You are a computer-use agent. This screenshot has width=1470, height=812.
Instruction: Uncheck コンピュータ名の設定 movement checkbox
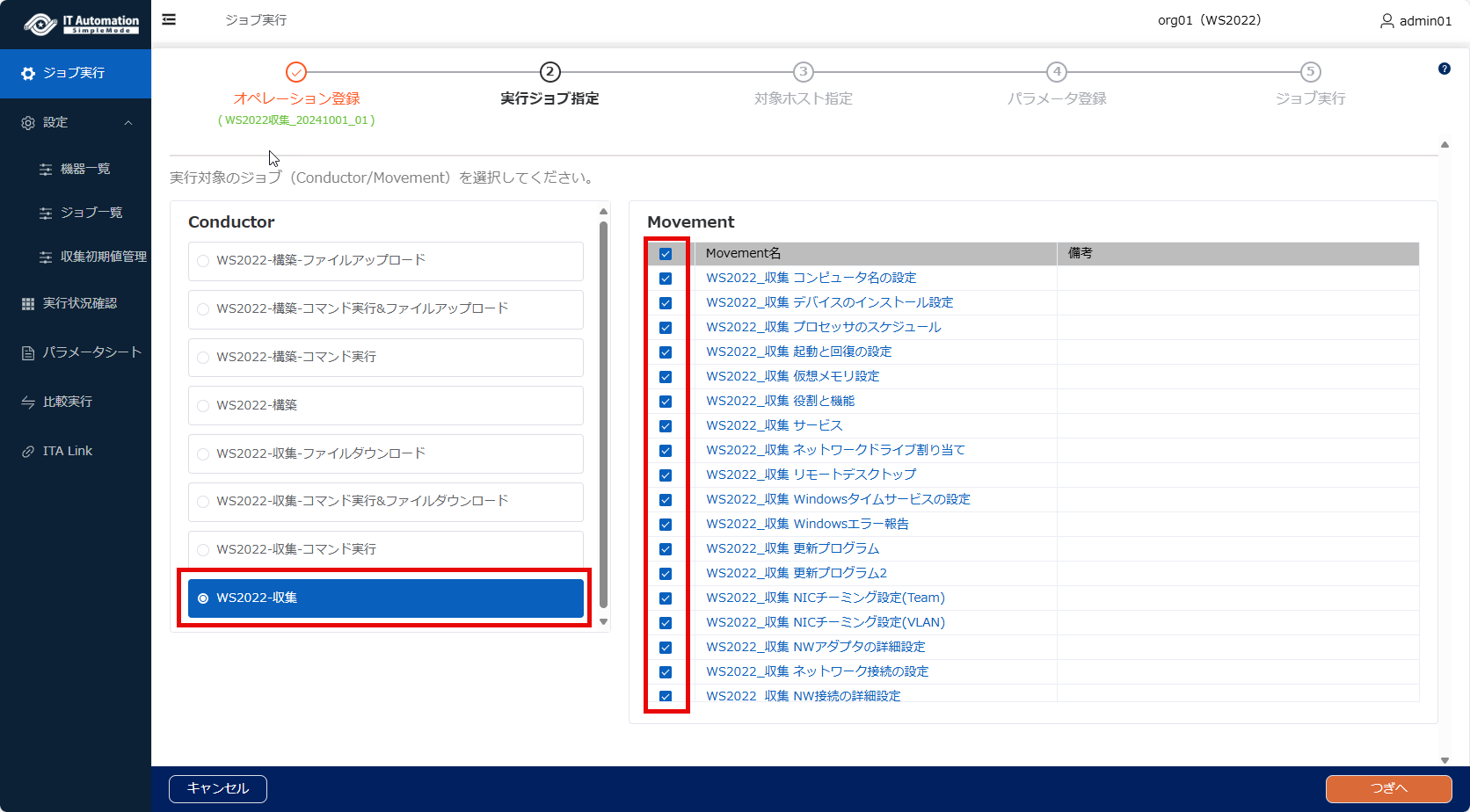point(666,279)
